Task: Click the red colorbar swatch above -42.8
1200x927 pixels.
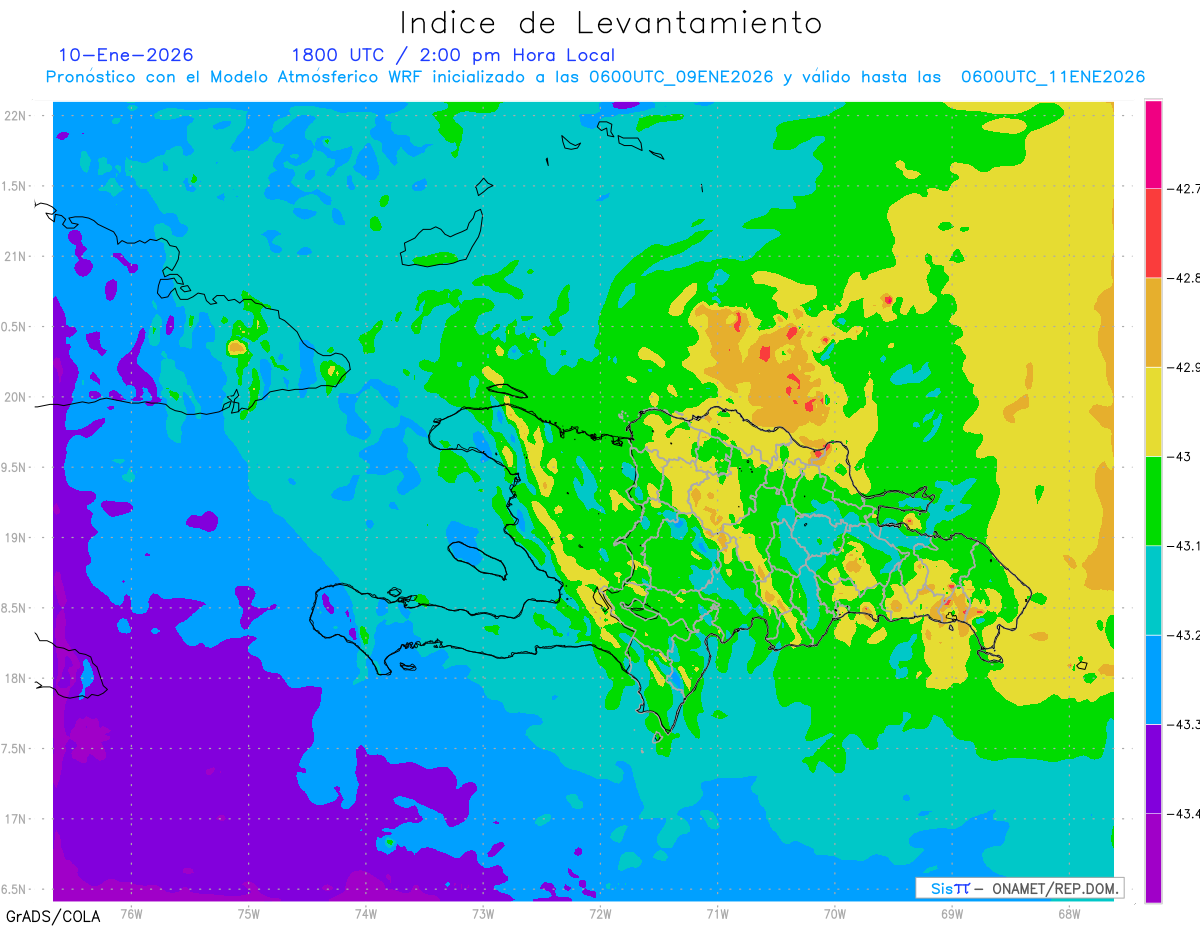Action: [x=1153, y=233]
